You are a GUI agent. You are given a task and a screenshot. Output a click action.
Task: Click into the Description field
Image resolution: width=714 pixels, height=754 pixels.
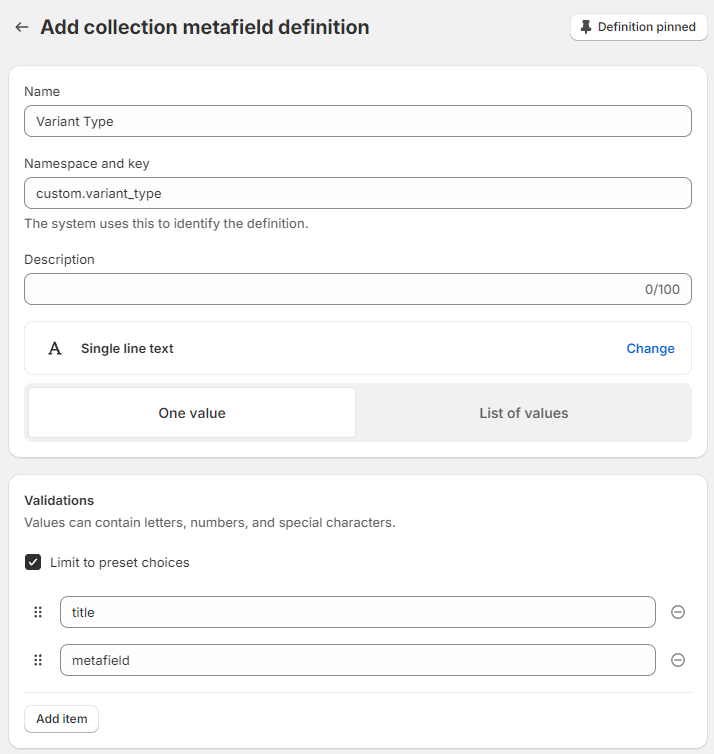point(330,289)
